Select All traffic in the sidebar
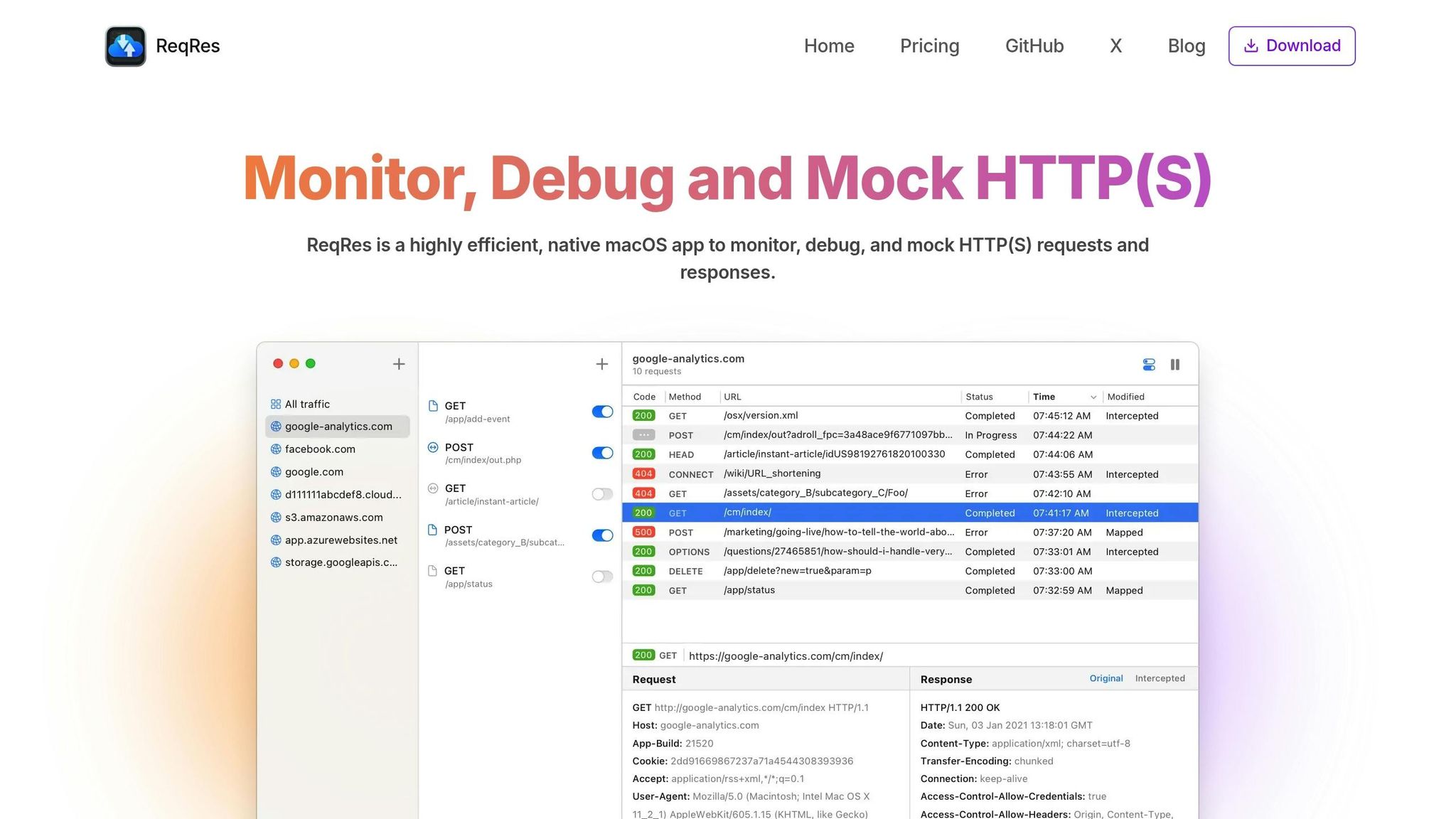 point(338,404)
